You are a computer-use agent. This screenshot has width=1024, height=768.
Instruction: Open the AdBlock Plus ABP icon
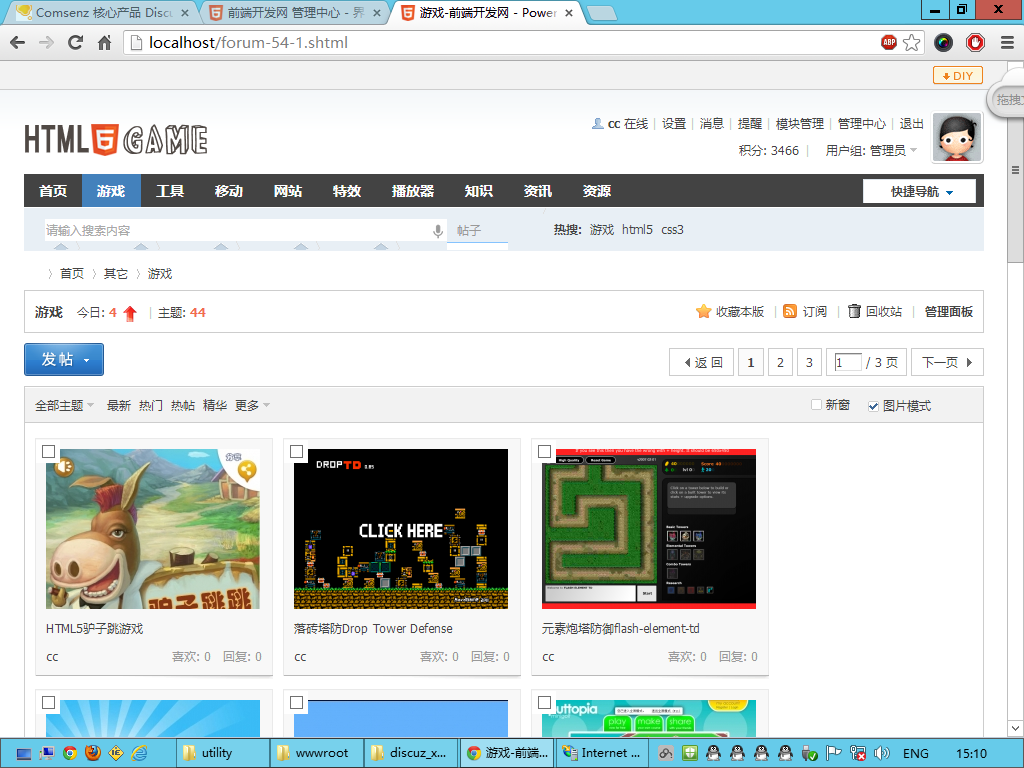coord(889,42)
